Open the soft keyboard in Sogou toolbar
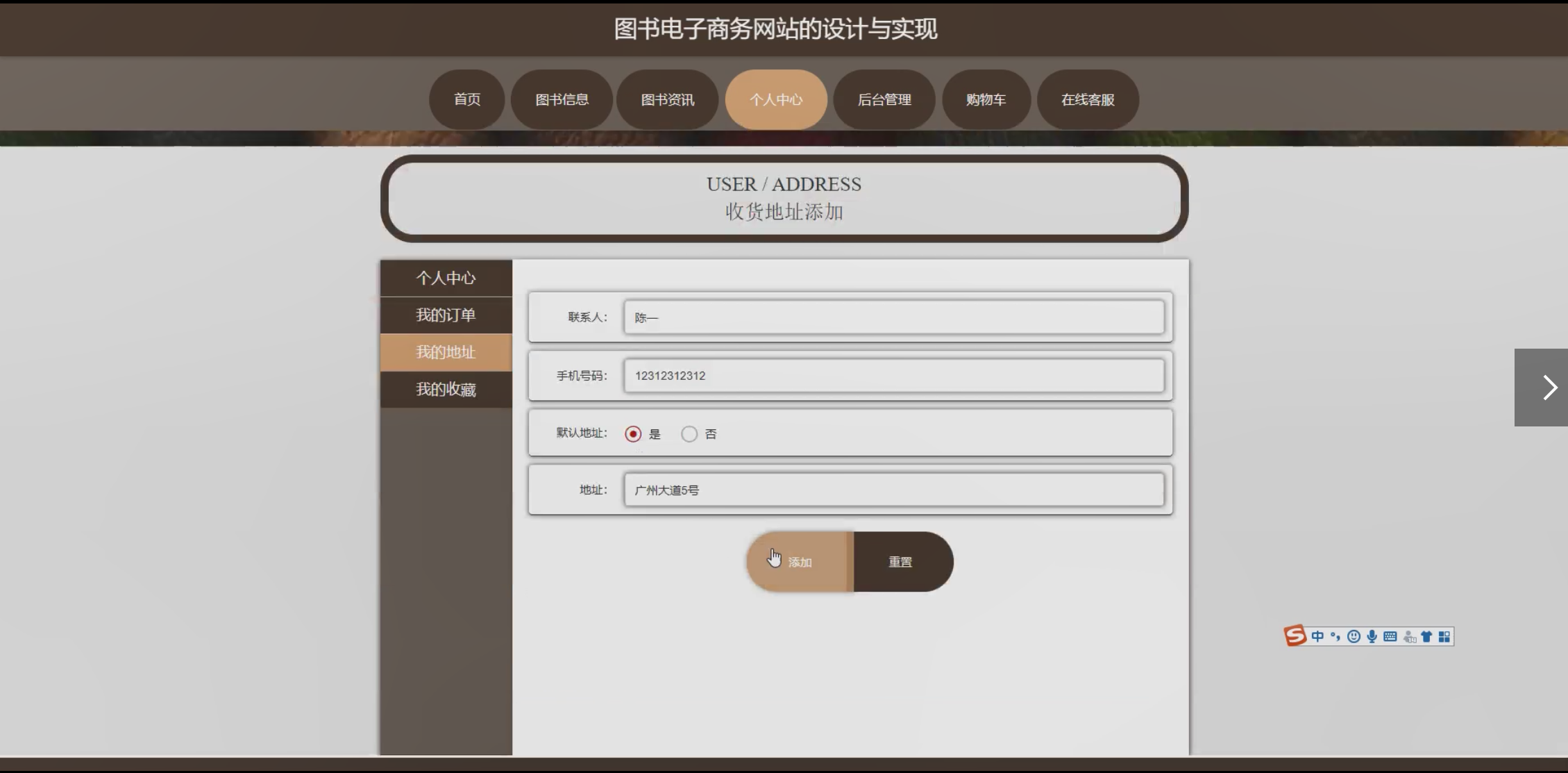The width and height of the screenshot is (1568, 773). pos(1390,636)
